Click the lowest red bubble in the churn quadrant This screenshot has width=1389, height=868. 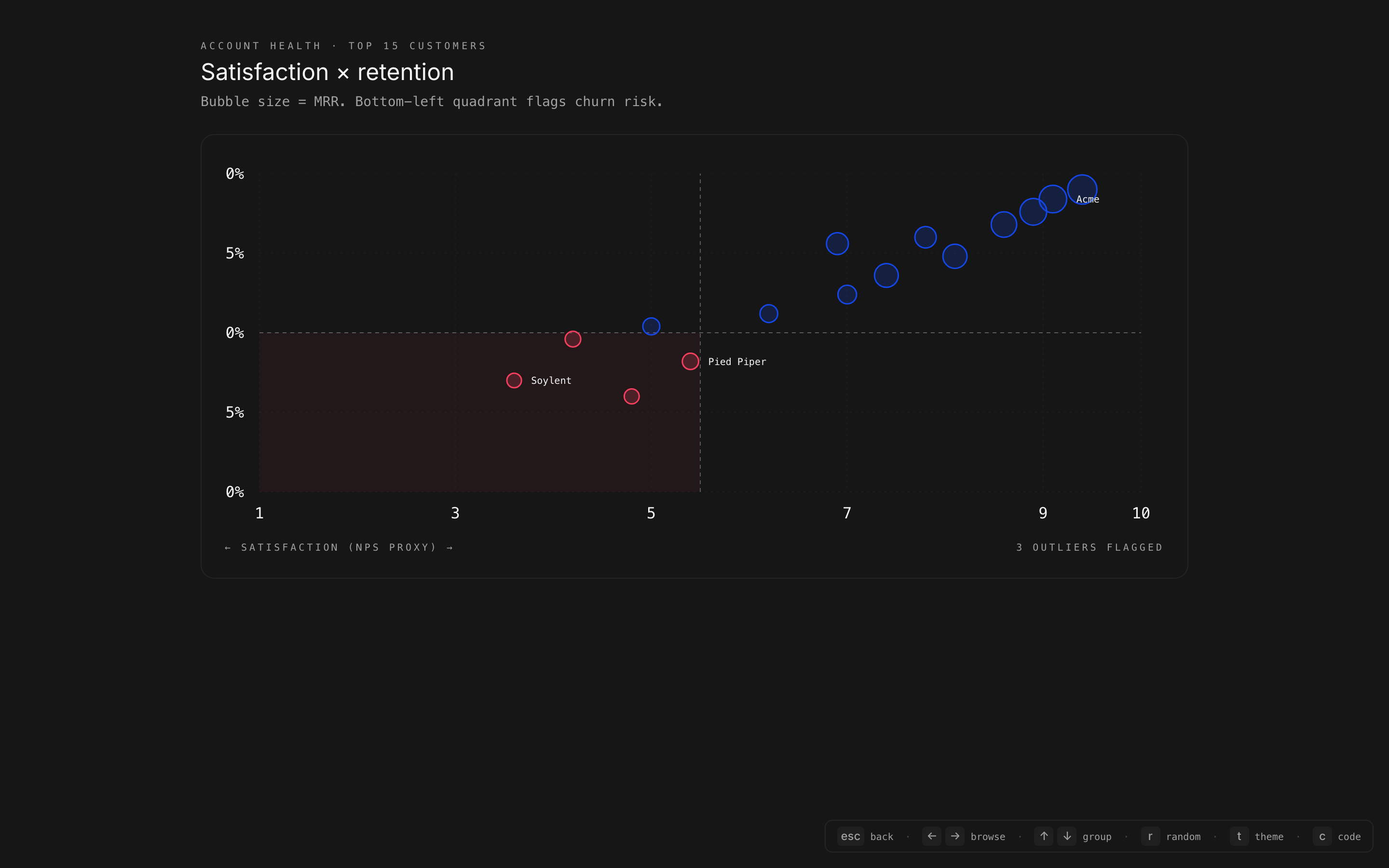tap(631, 397)
